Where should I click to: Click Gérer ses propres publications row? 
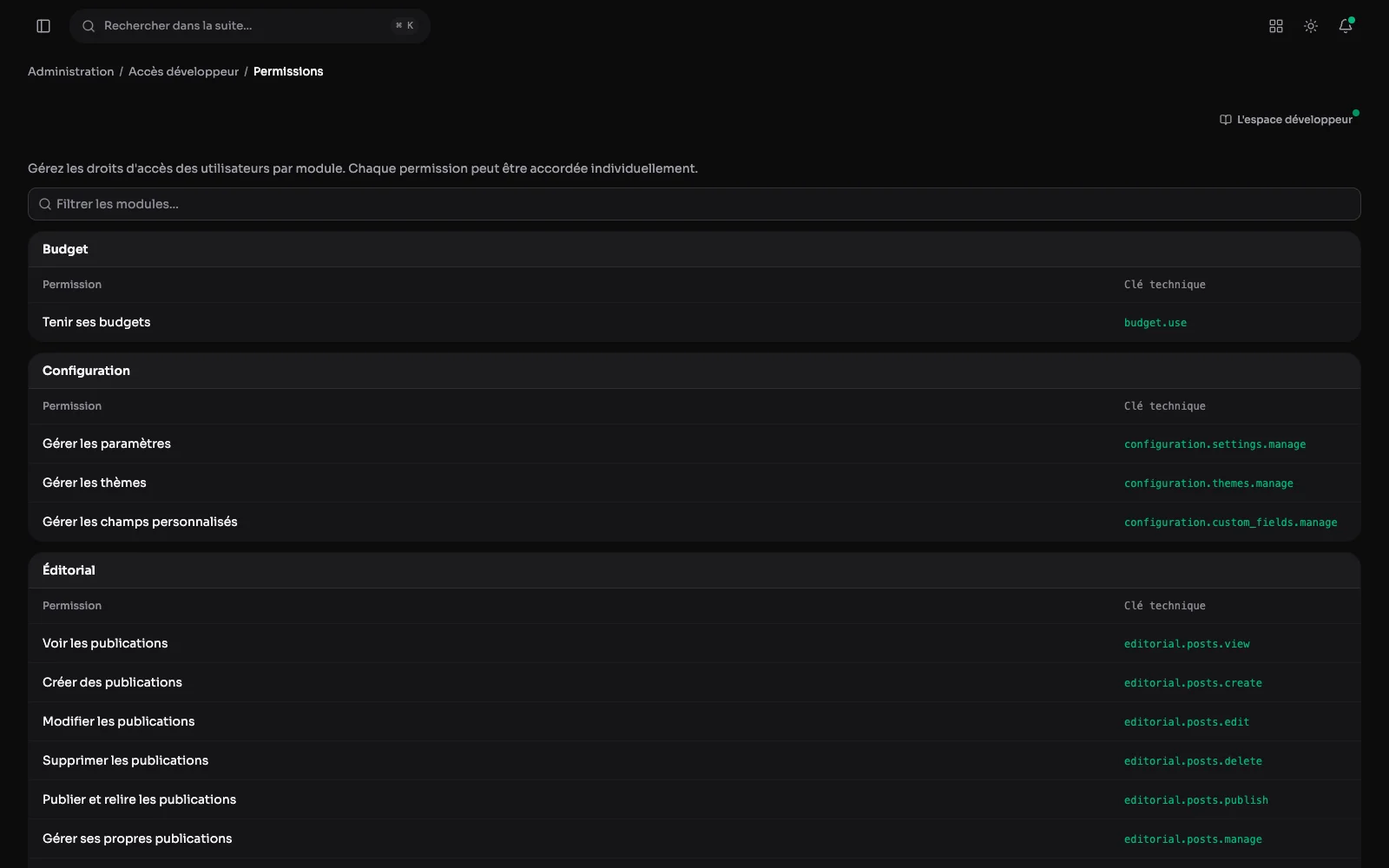694,838
